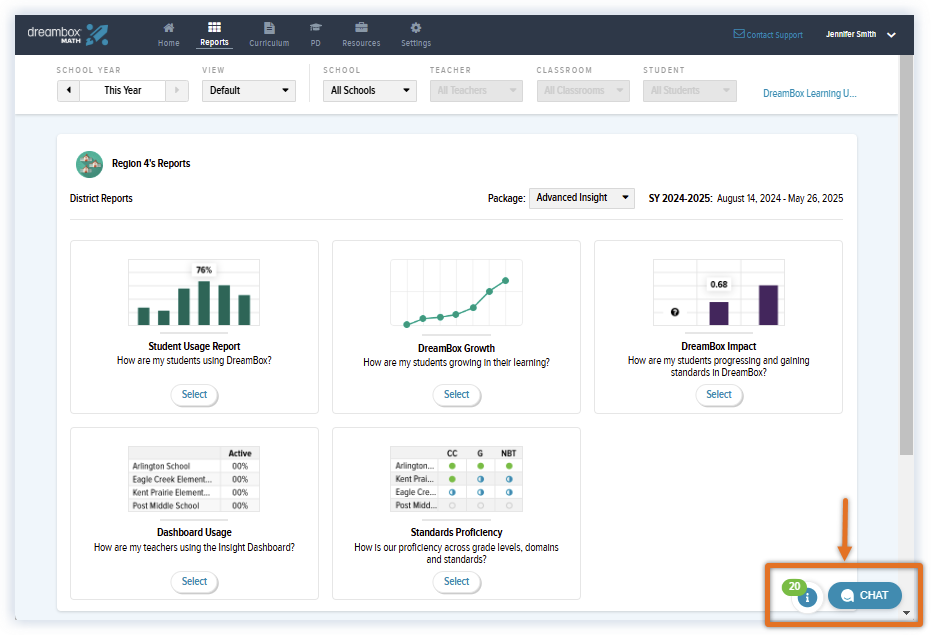Open the All Schools dropdown
This screenshot has width=934, height=635.
click(x=370, y=91)
